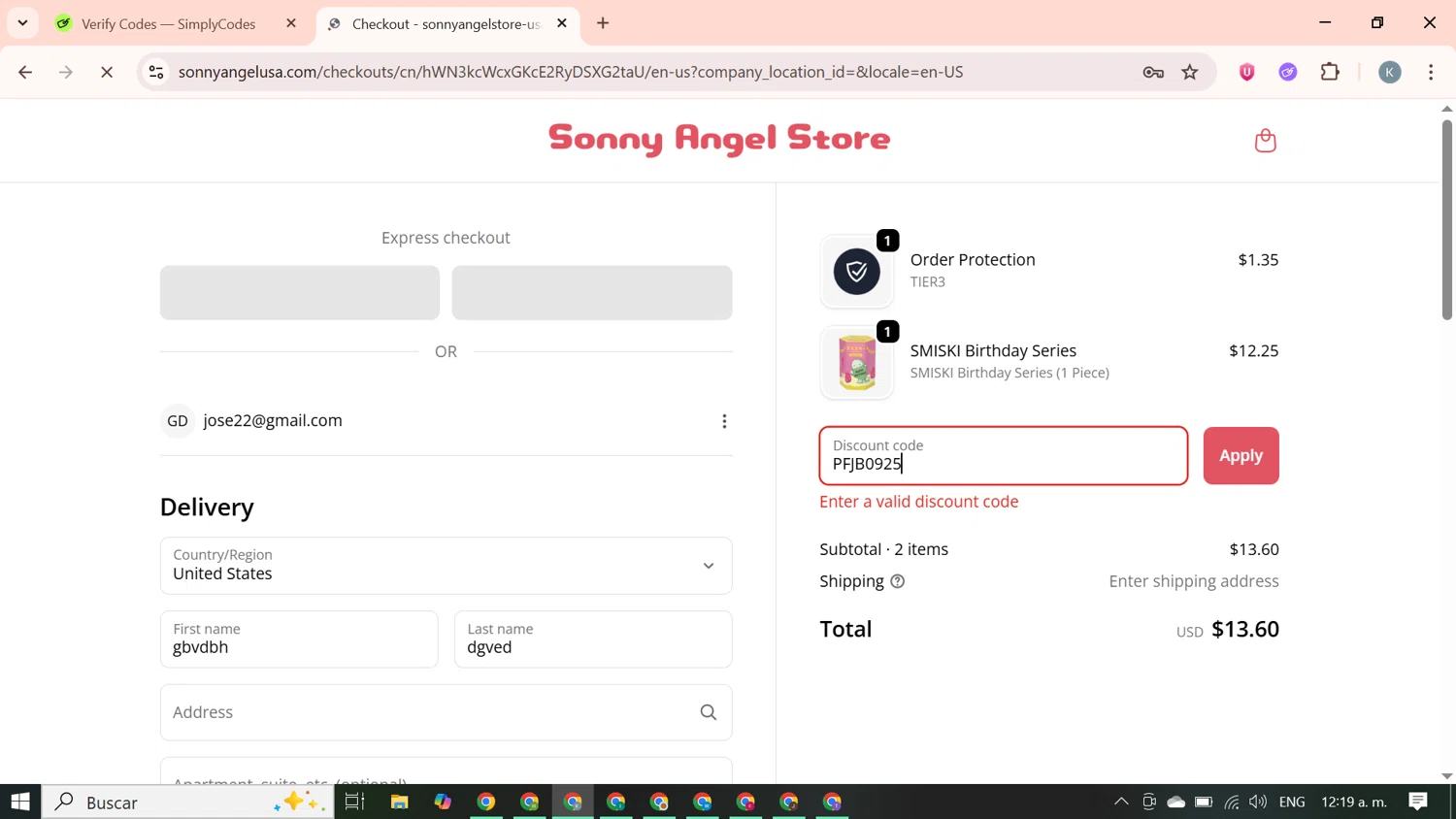Viewport: 1456px width, 819px height.
Task: Click the GD account avatar
Action: (178, 421)
